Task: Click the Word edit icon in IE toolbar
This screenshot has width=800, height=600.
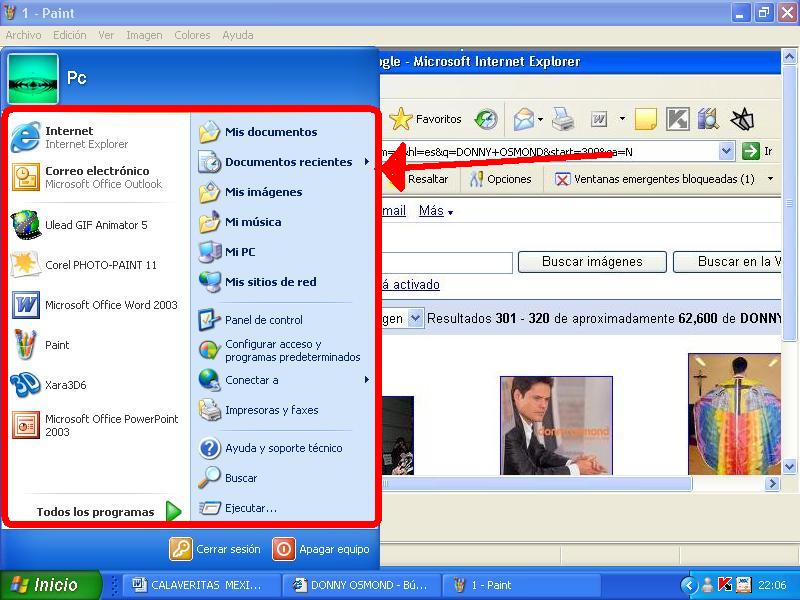Action: (598, 119)
